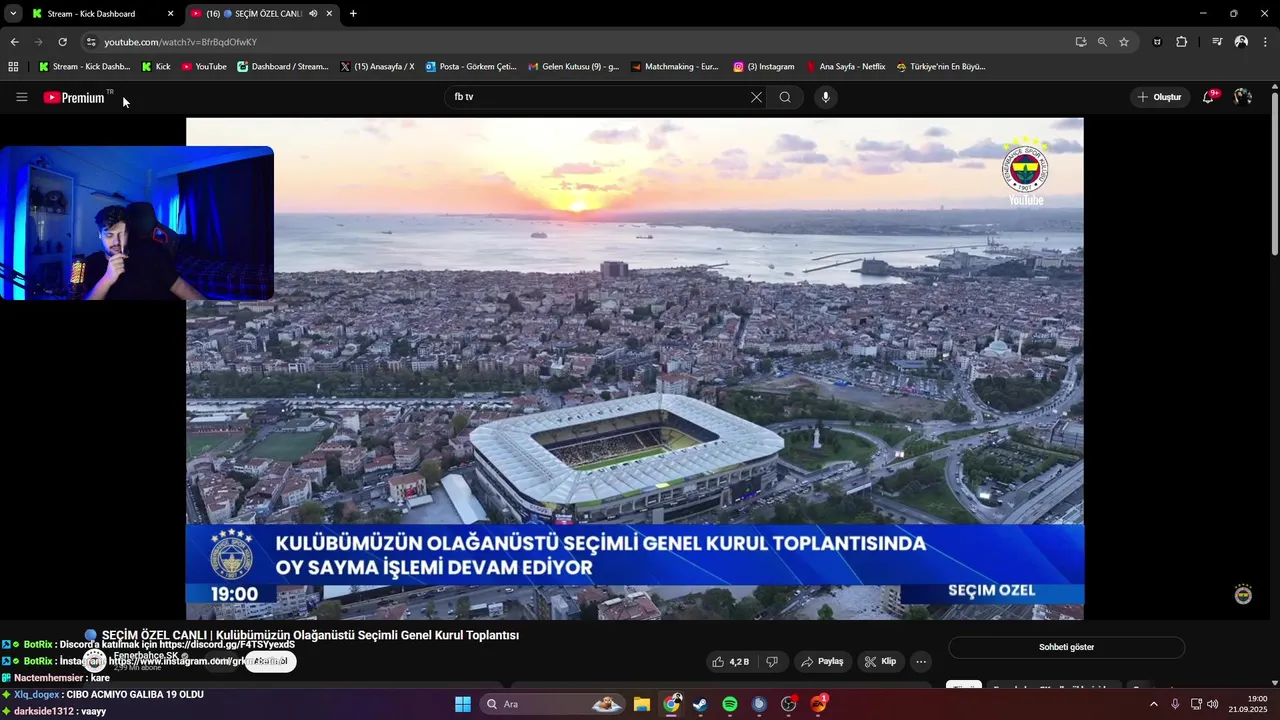
Task: Open Oluştur create menu
Action: [x=1160, y=97]
